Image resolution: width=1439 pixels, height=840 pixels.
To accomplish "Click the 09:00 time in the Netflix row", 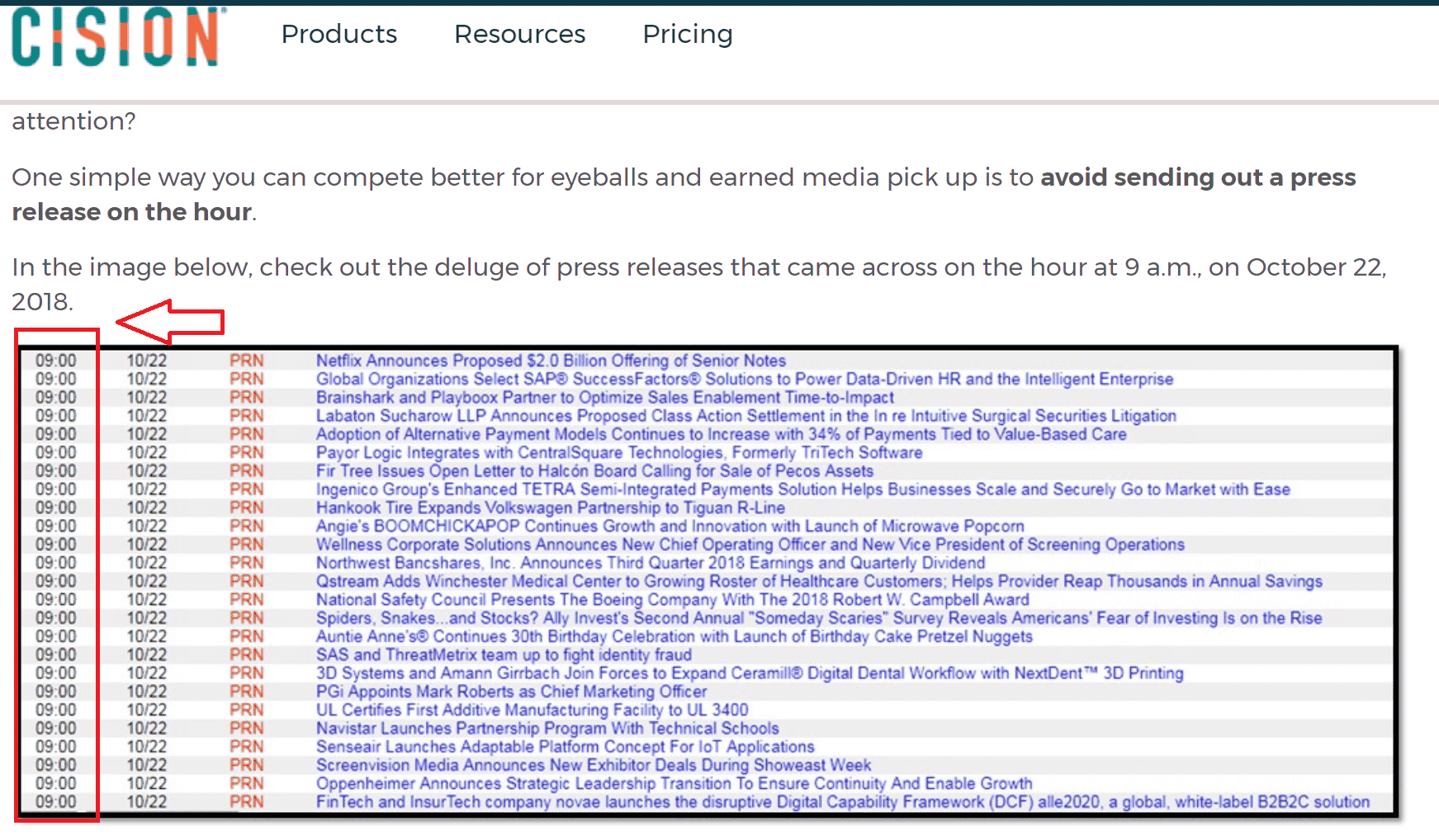I will (55, 361).
